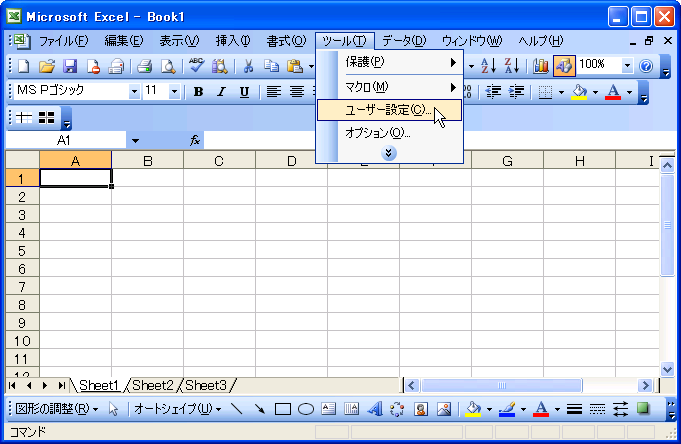The image size is (681, 444).
Task: Apply the red Font Color in formatting toolbar
Action: coord(613,92)
